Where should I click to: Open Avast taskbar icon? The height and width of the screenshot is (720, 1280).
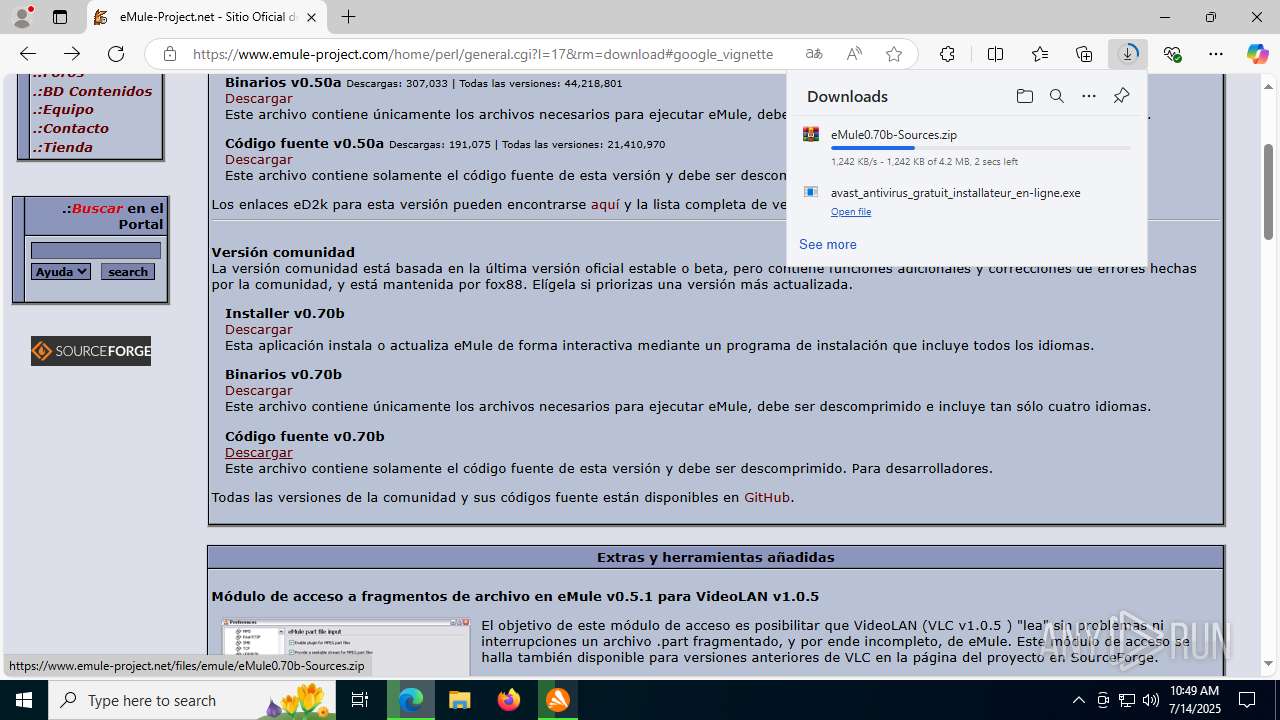[558, 700]
